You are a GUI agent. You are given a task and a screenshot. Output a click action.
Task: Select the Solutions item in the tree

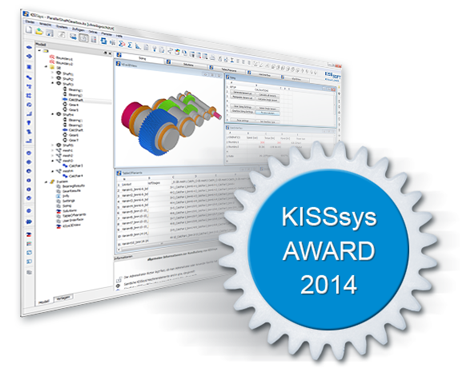coord(70,210)
